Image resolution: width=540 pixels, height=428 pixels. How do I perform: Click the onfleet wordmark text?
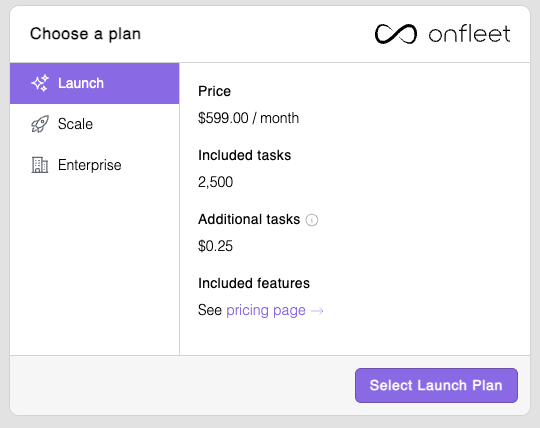(x=469, y=34)
